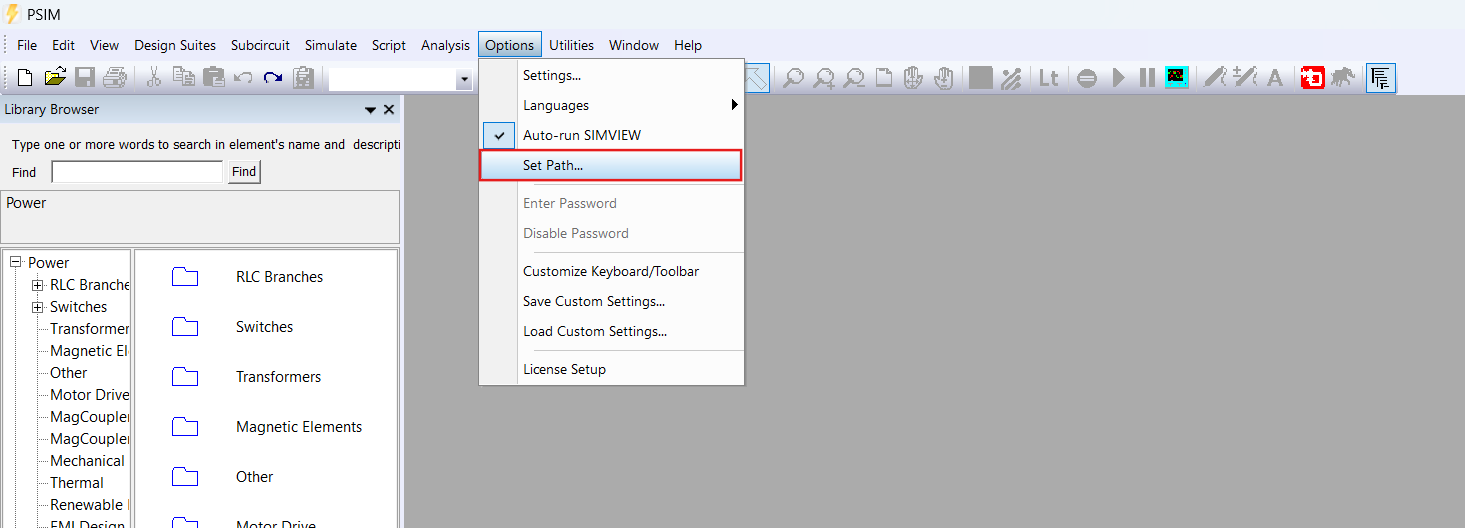Create a new schematic with New icon
The image size is (1465, 528).
pyautogui.click(x=26, y=78)
